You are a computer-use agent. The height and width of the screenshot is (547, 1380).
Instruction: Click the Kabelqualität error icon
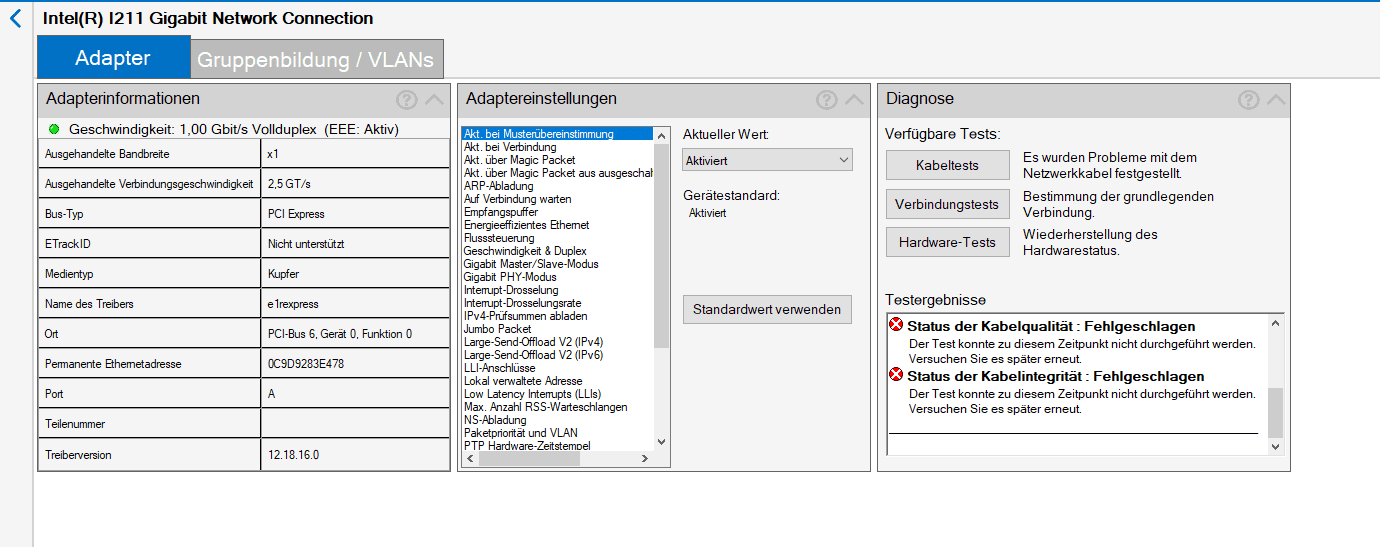[896, 325]
